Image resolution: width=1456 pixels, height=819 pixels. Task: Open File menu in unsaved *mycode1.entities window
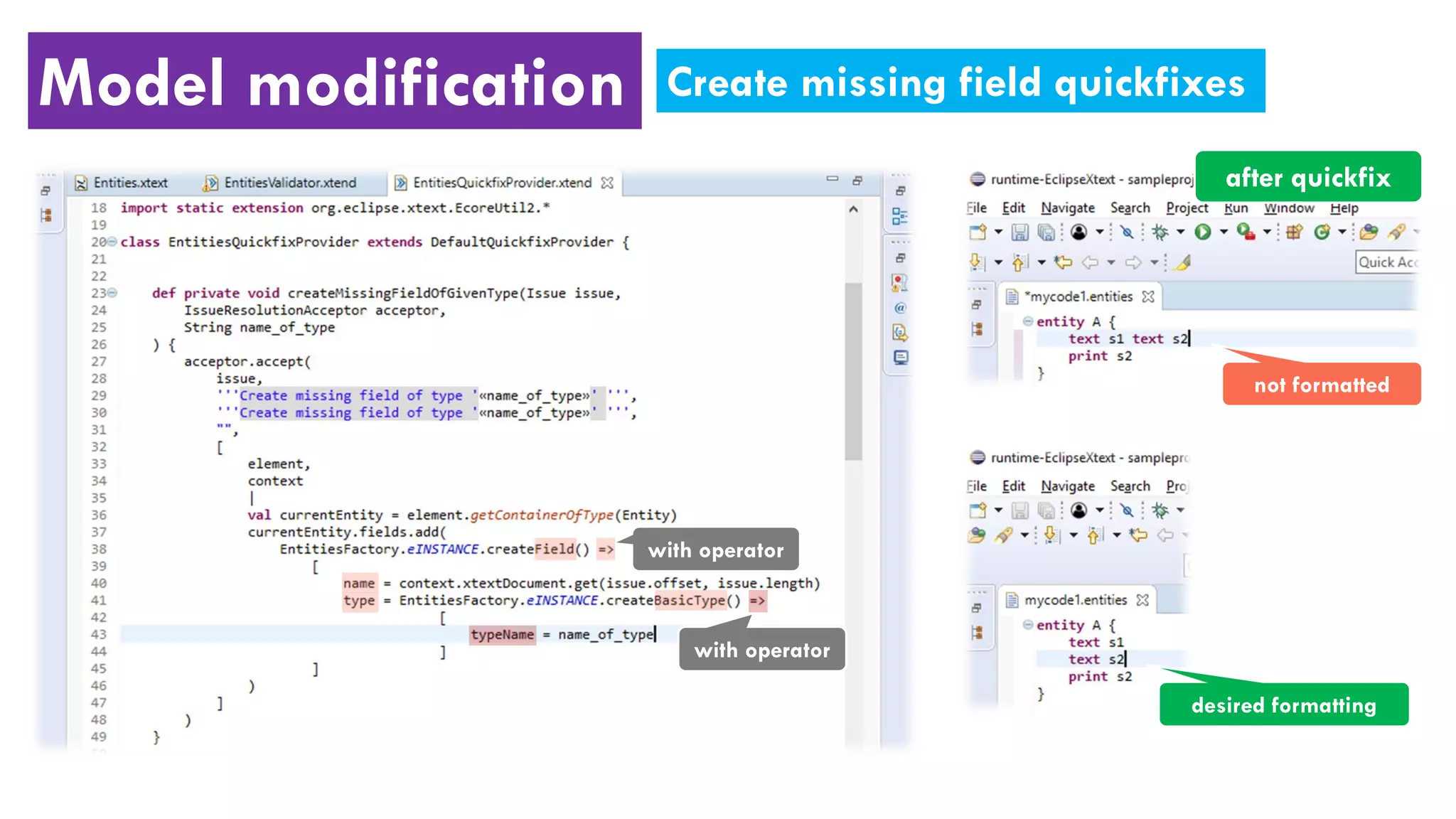pos(976,208)
